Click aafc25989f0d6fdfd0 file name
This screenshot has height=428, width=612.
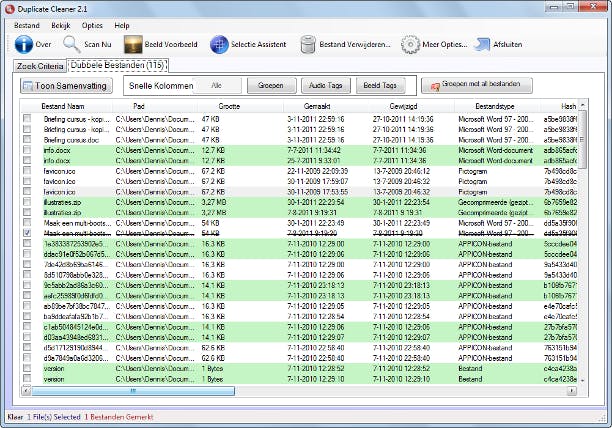76,296
